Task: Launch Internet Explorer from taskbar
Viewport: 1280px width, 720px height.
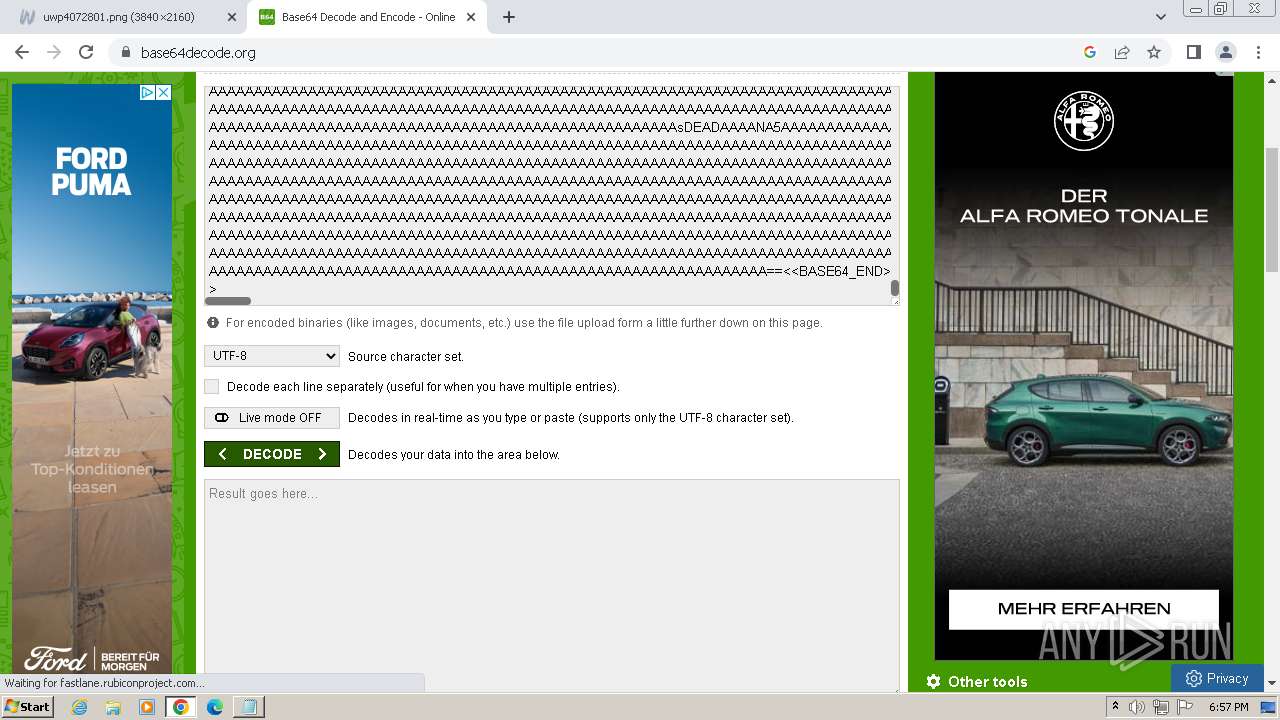Action: 80,707
